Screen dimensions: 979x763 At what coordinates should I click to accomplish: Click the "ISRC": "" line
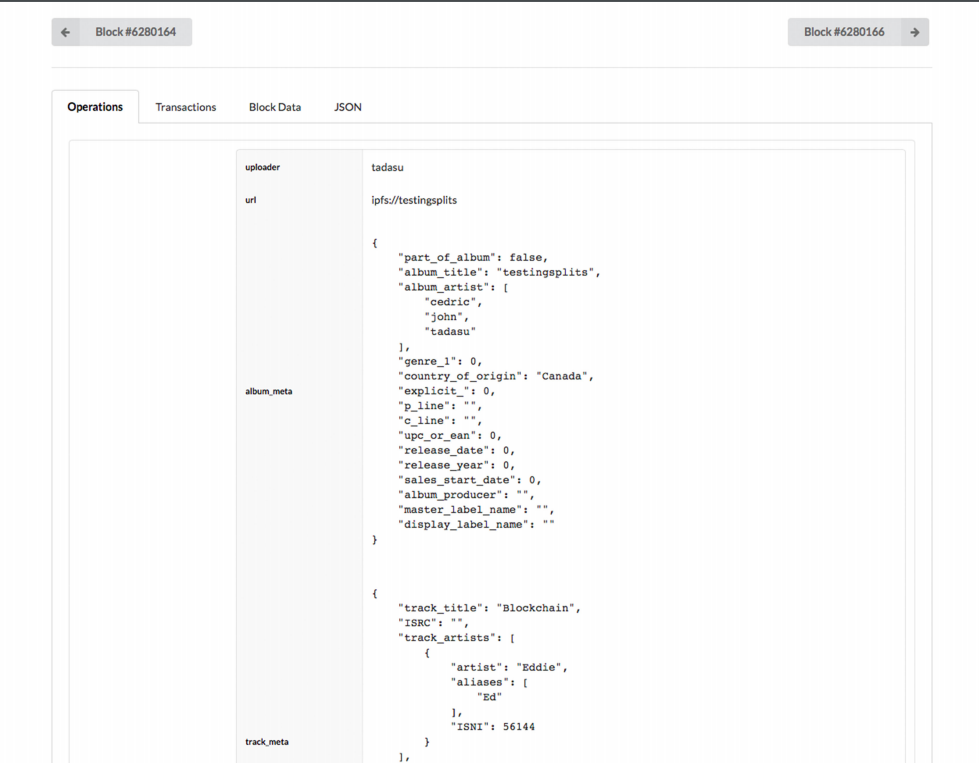coord(433,623)
